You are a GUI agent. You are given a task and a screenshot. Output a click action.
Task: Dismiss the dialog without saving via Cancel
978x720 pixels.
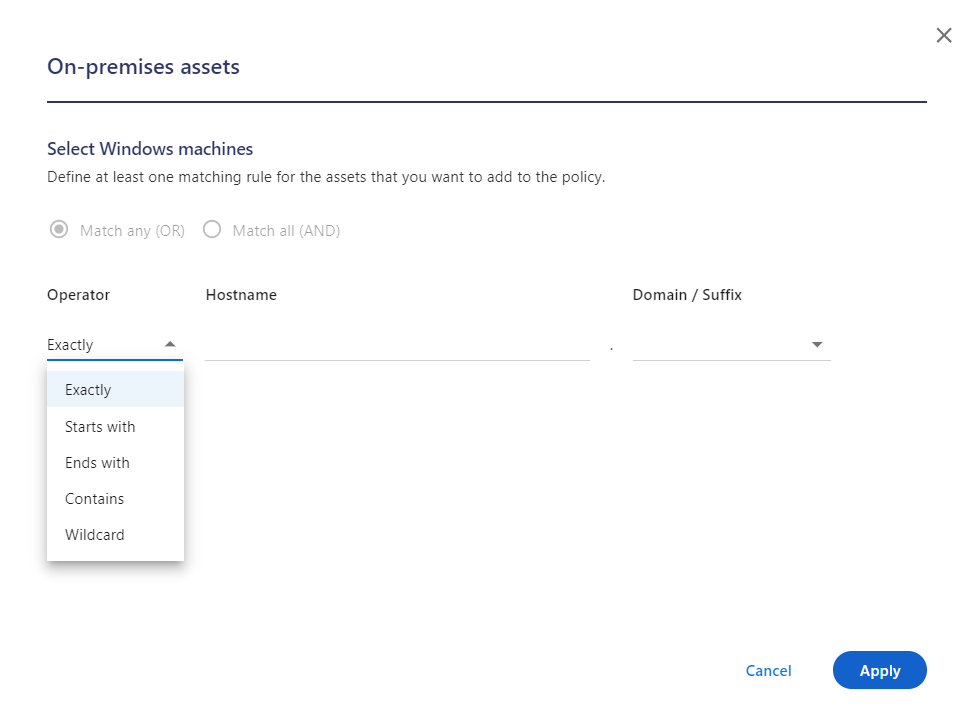(768, 670)
